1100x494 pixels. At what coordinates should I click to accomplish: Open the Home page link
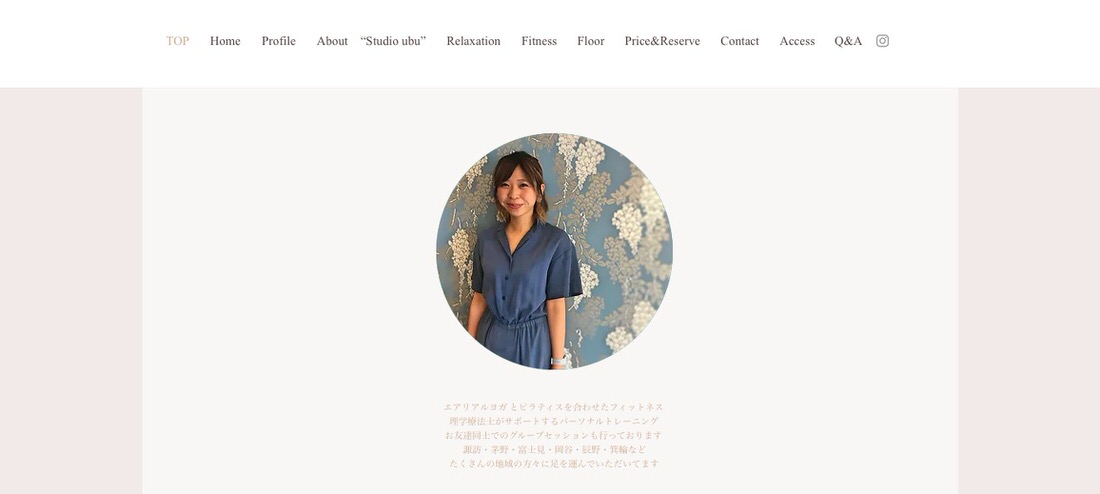[225, 41]
